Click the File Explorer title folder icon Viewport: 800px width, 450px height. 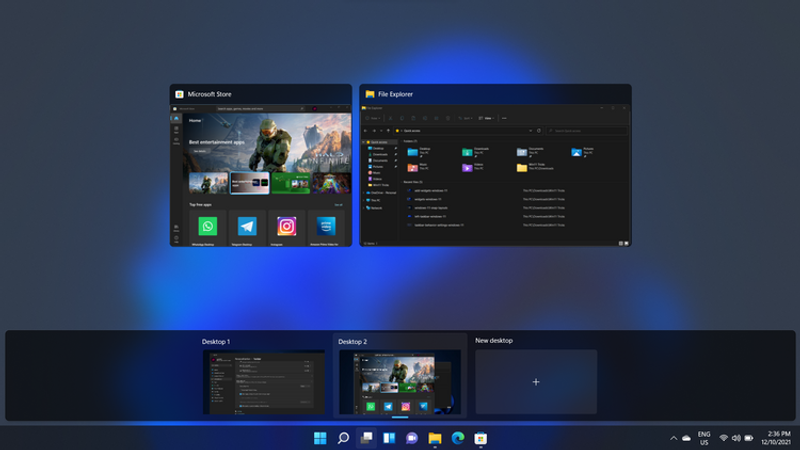pyautogui.click(x=370, y=94)
